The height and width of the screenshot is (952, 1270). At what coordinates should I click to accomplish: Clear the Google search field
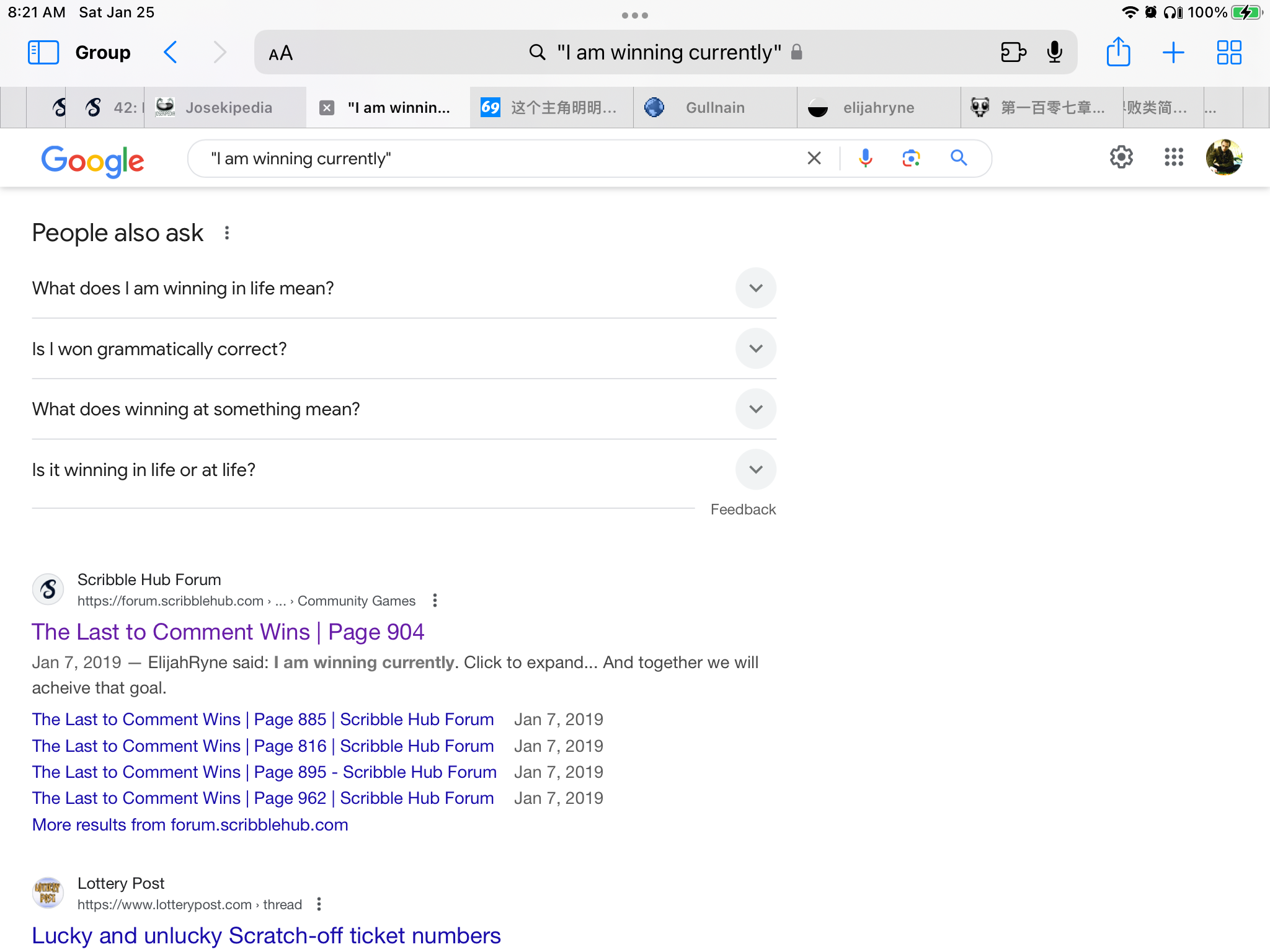point(814,159)
